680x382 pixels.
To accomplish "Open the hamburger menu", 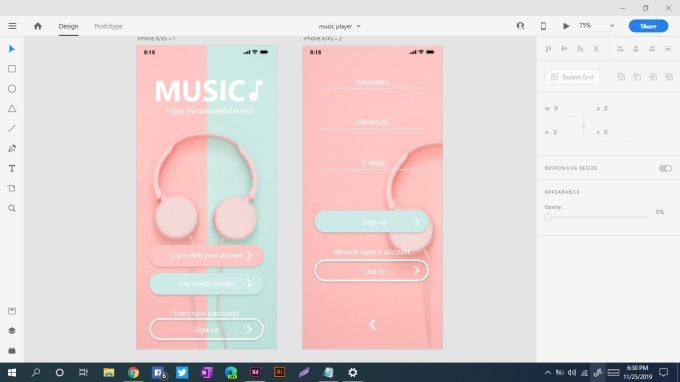I will tap(12, 26).
